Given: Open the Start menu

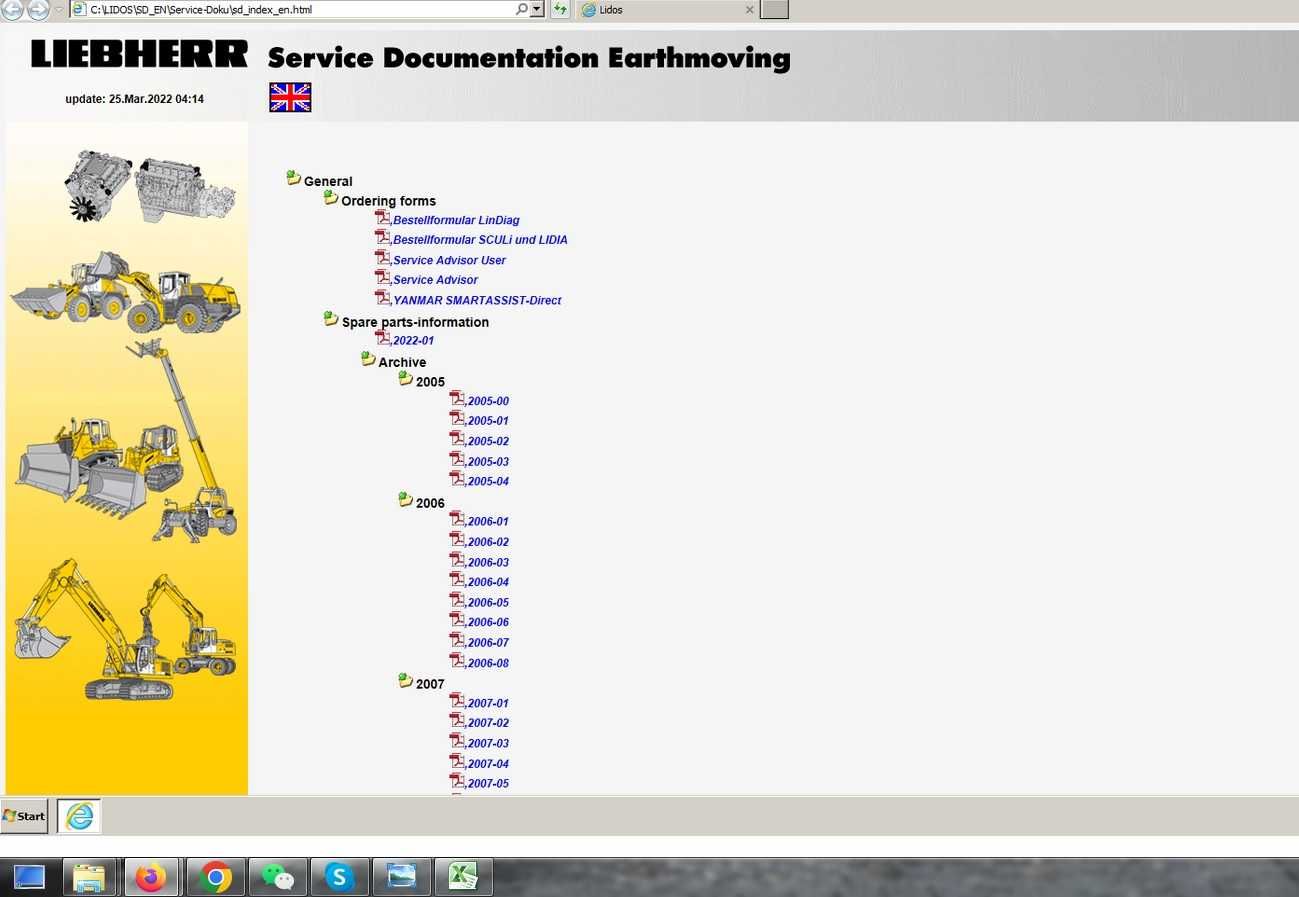Looking at the screenshot, I should (x=25, y=816).
